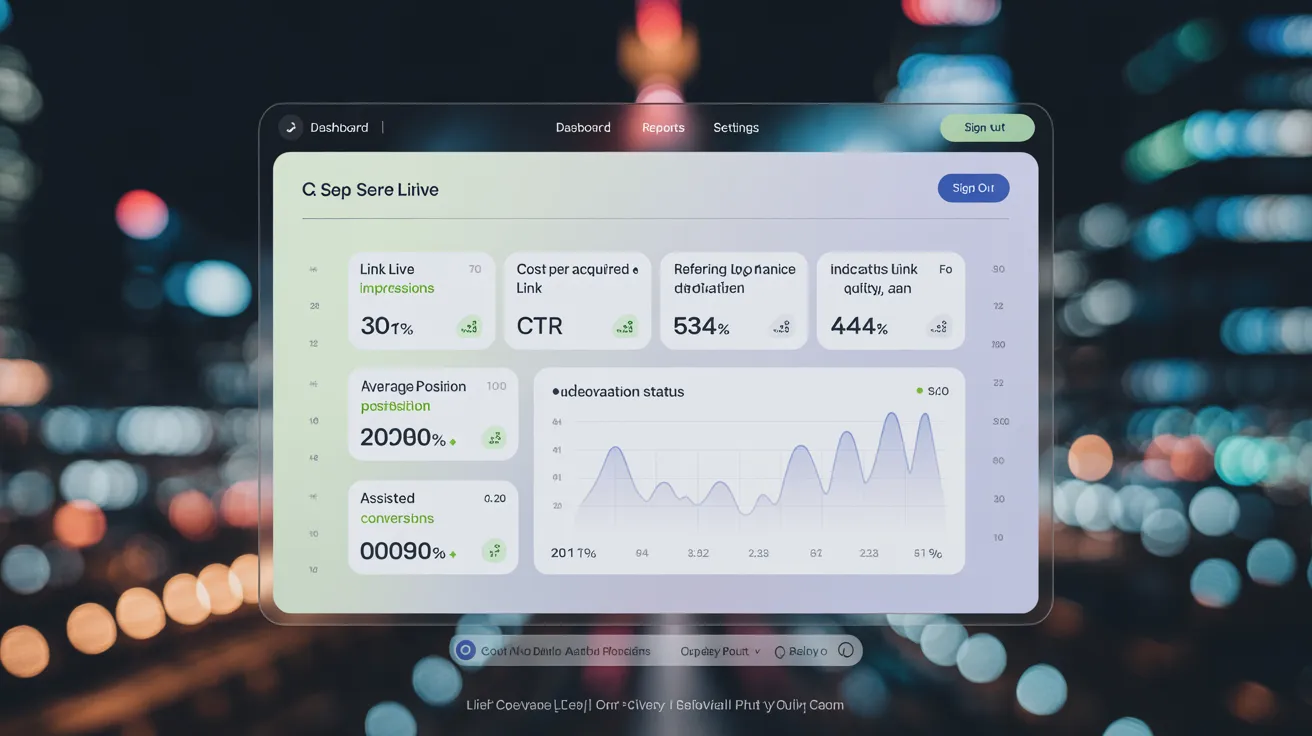This screenshot has height=736, width=1312.
Task: Click the trend icon in the 534% card
Action: (782, 327)
